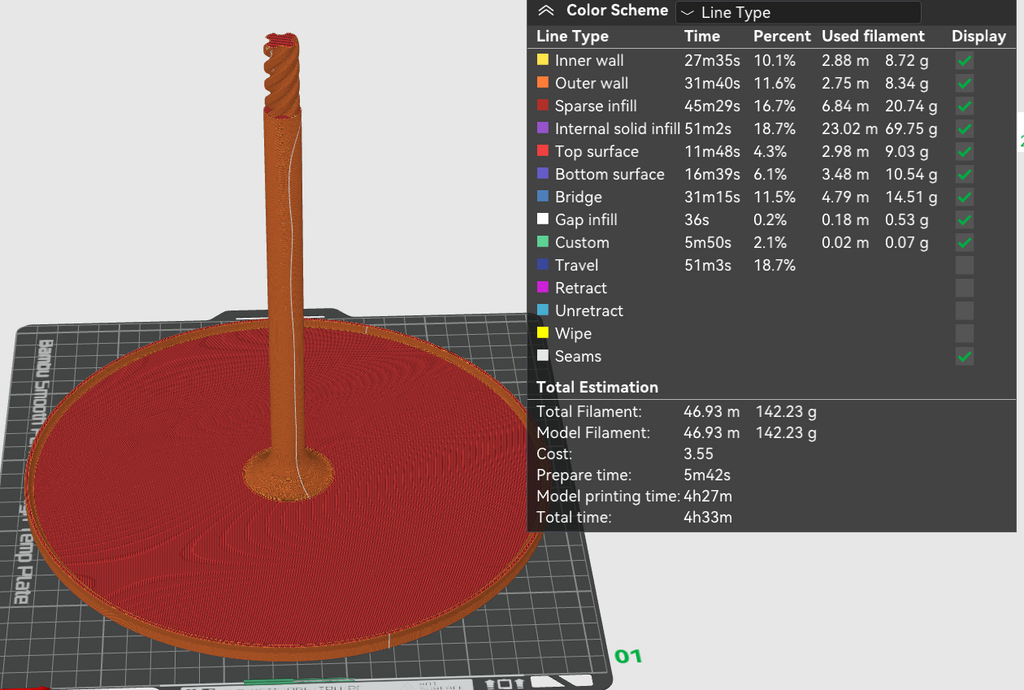Click the magenta Retract swatch icon
Screen dimensions: 1024x690
[x=543, y=287]
